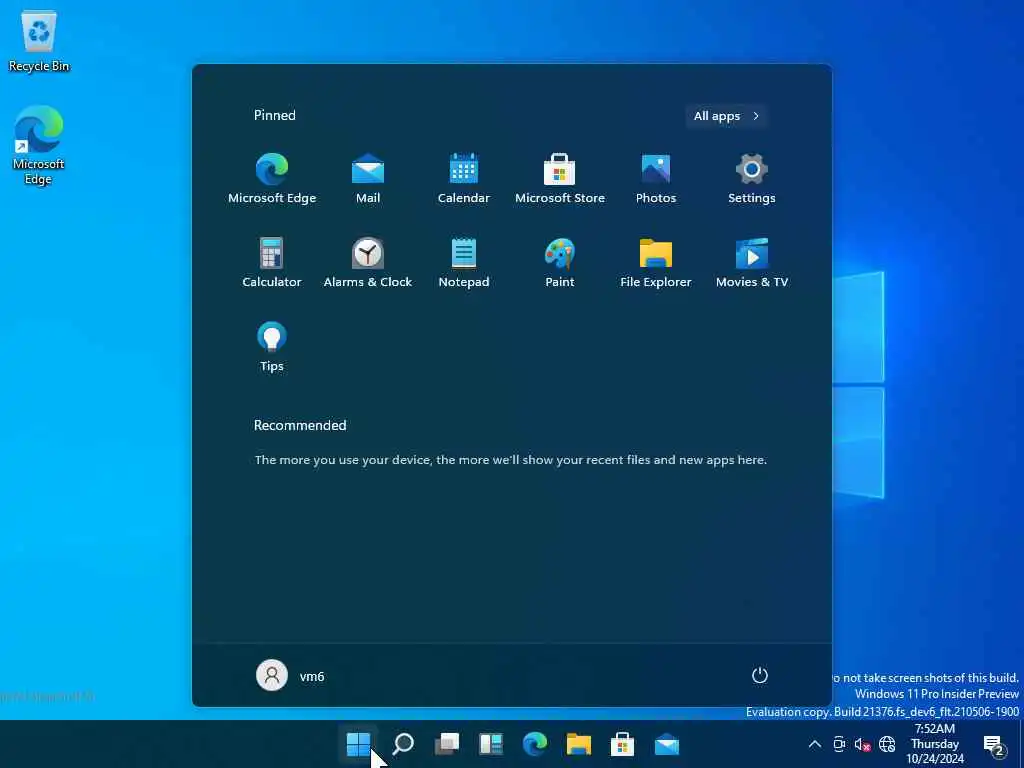
Task: Open Search from the taskbar
Action: click(403, 744)
